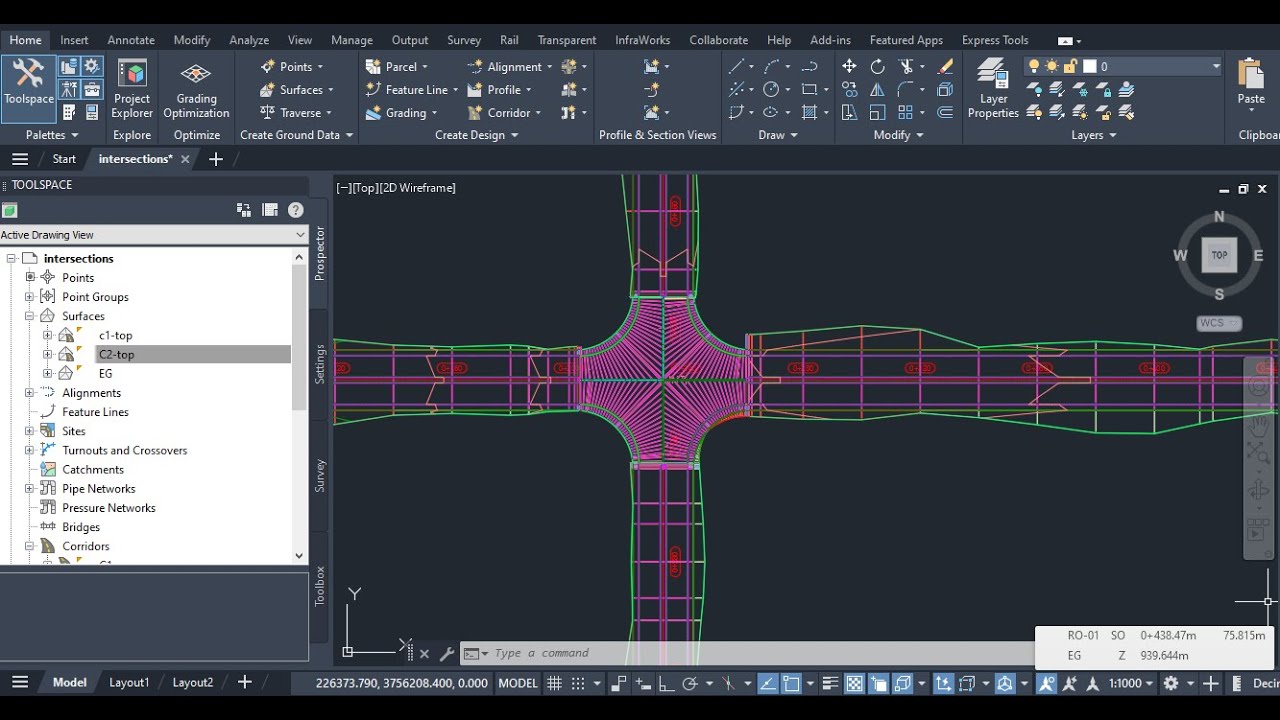Viewport: 1280px width, 720px height.
Task: Toggle layer 0 lock icon in layer dropdown
Action: tap(1070, 66)
